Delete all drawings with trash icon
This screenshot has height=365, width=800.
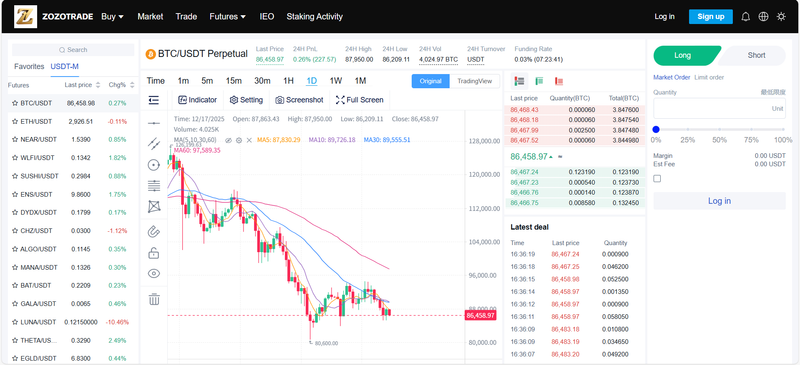154,299
